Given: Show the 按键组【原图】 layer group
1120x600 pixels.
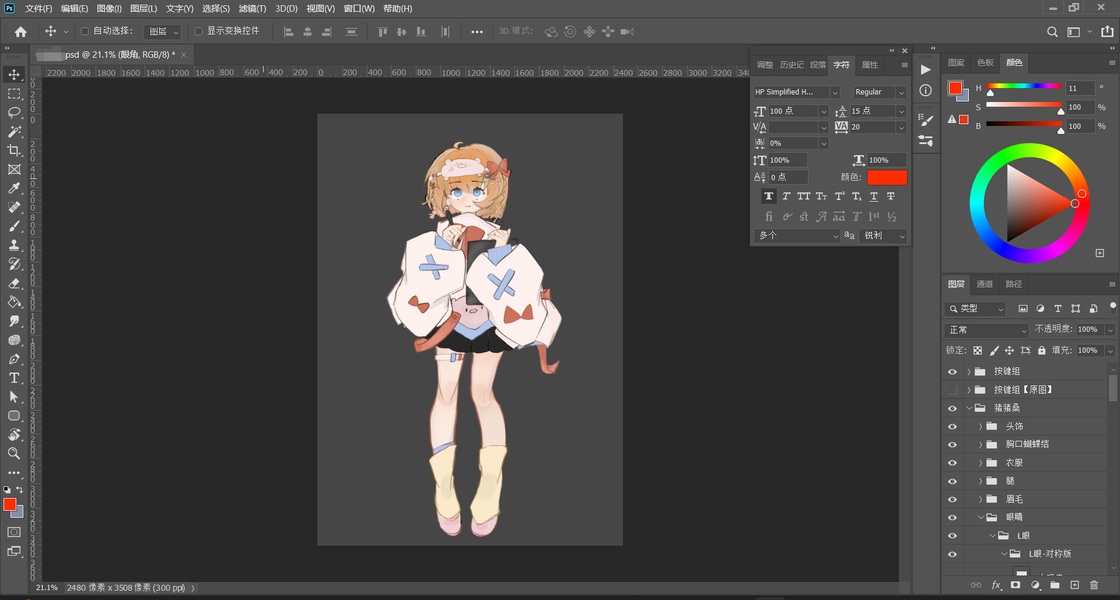Looking at the screenshot, I should pyautogui.click(x=952, y=390).
